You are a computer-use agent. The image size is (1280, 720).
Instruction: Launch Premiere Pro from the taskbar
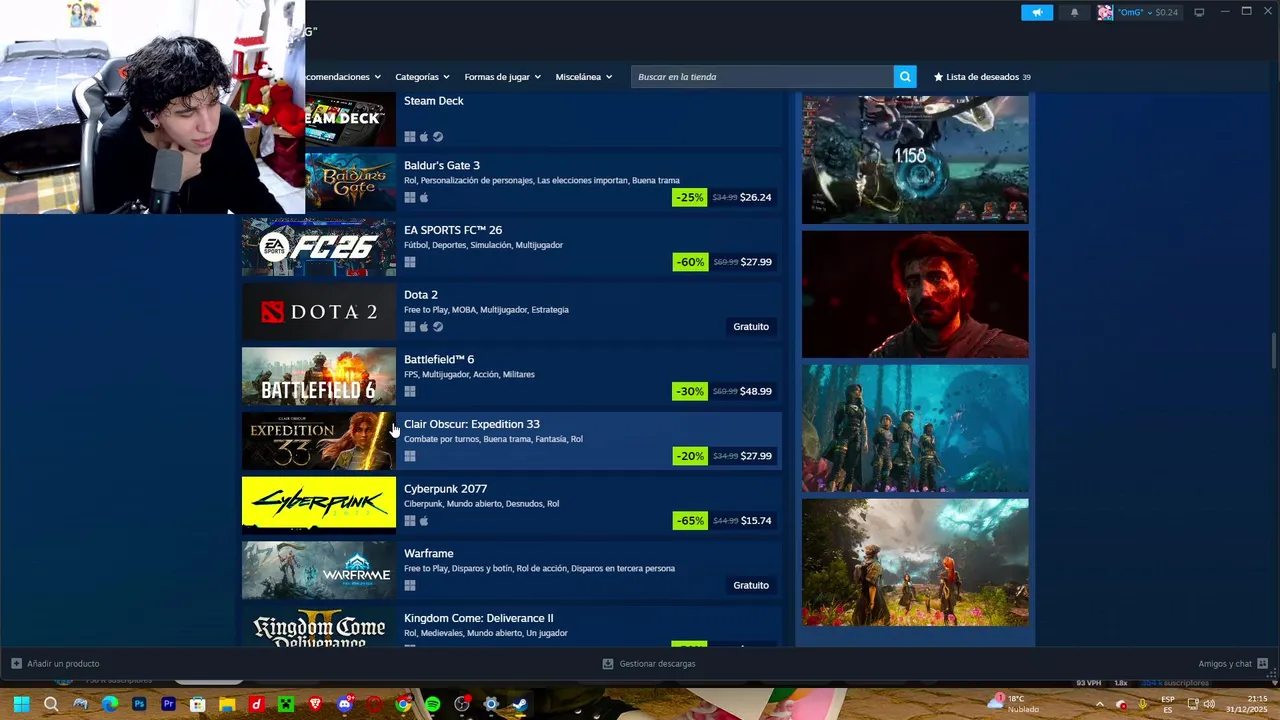pyautogui.click(x=168, y=704)
